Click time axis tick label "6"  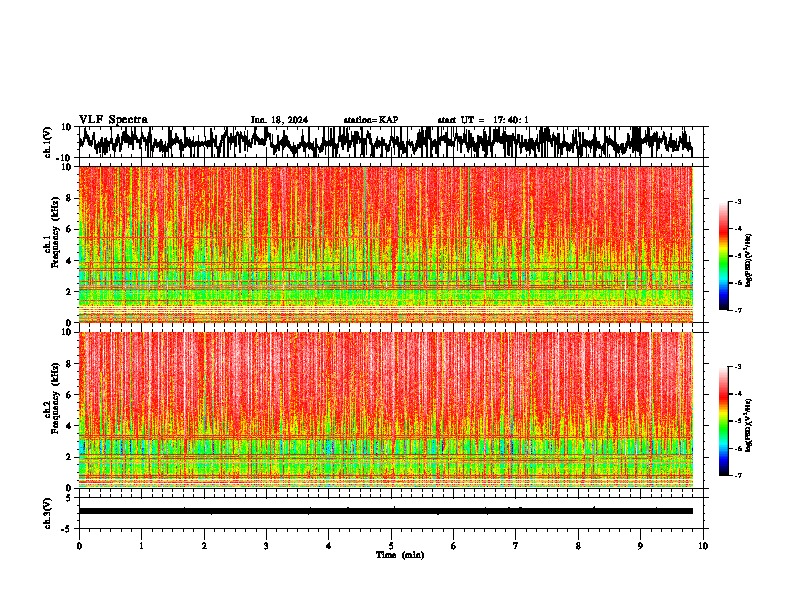(x=454, y=546)
